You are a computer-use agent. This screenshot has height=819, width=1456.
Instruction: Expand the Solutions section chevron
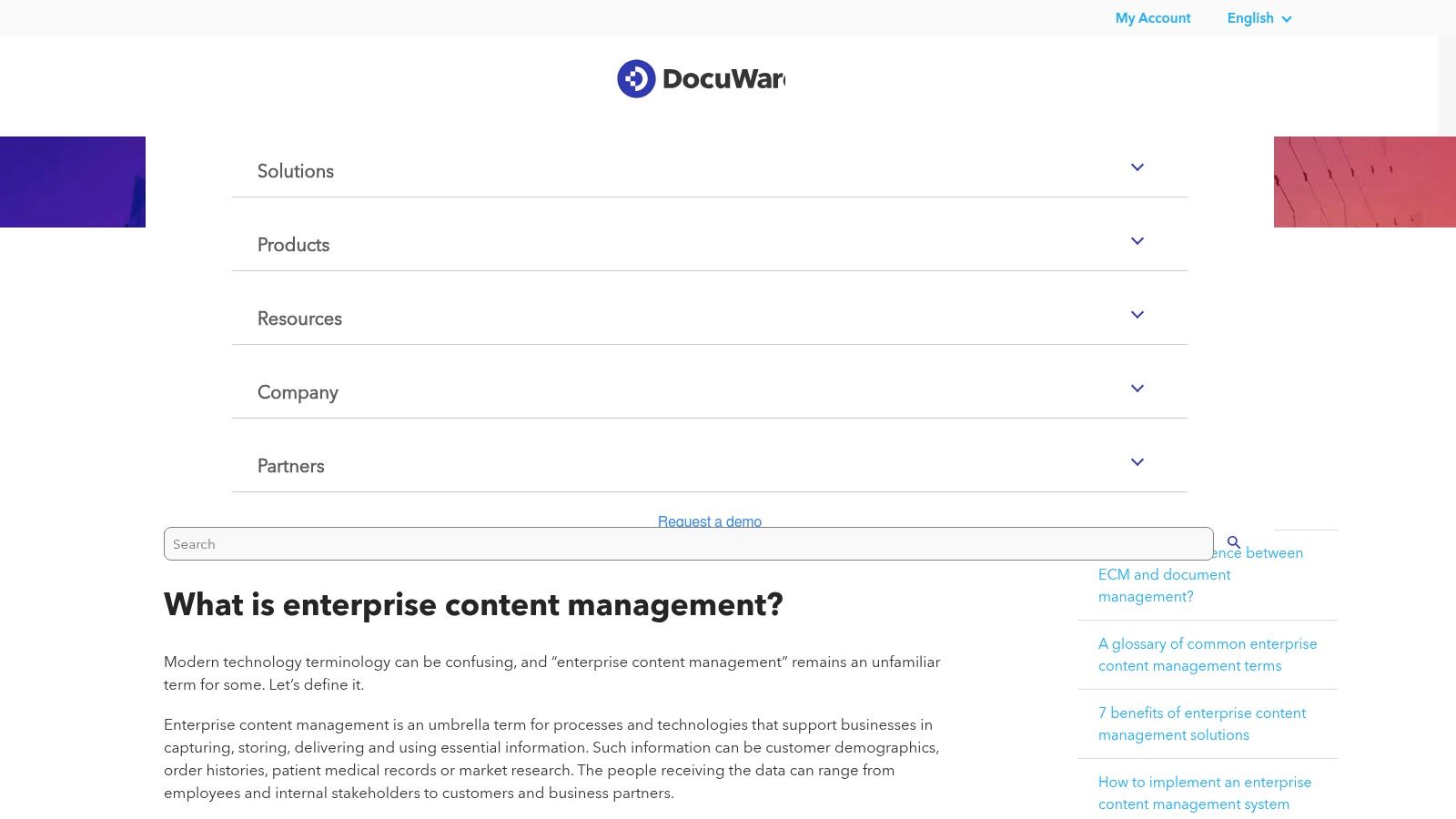click(1137, 167)
